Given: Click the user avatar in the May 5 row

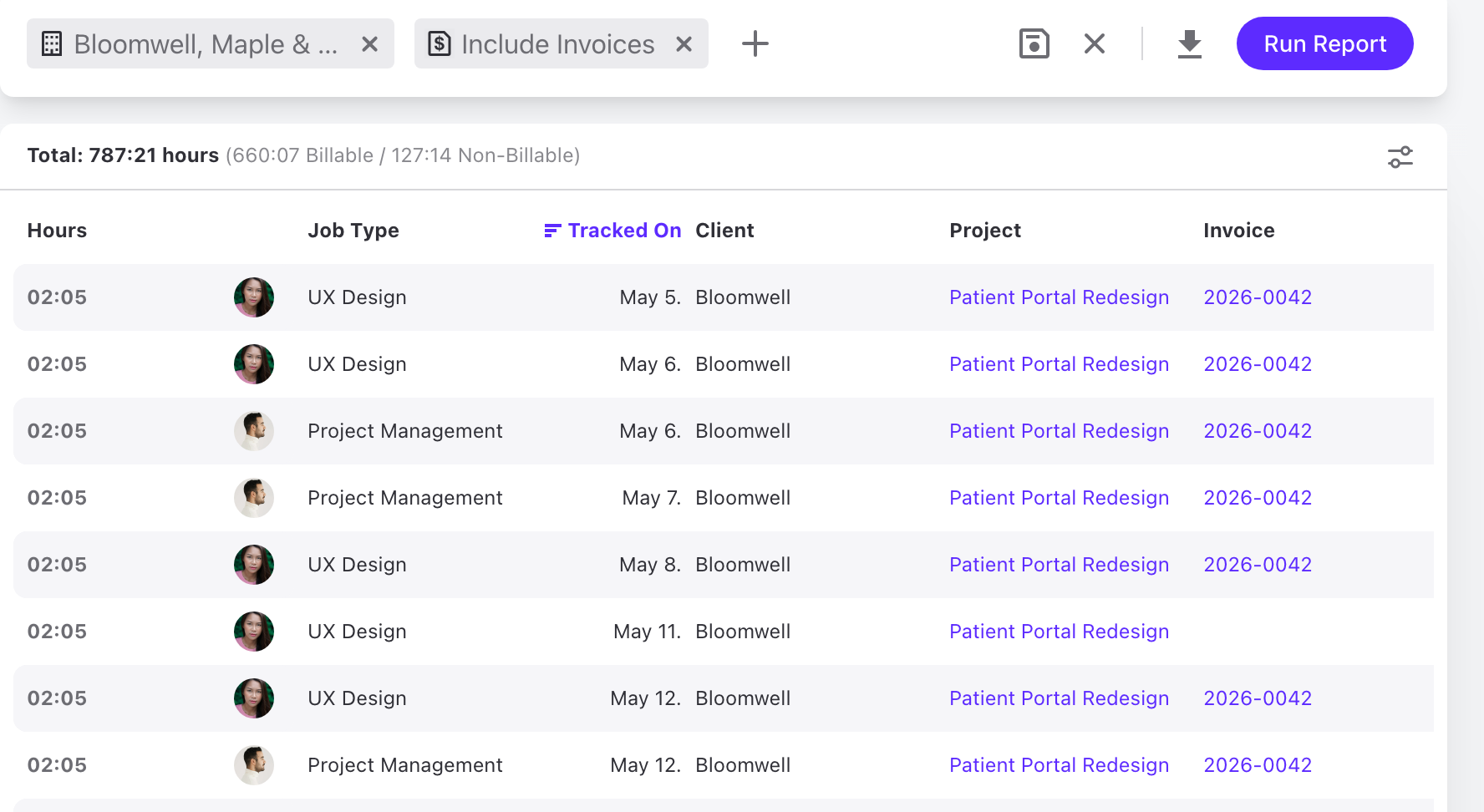Looking at the screenshot, I should coord(254,297).
